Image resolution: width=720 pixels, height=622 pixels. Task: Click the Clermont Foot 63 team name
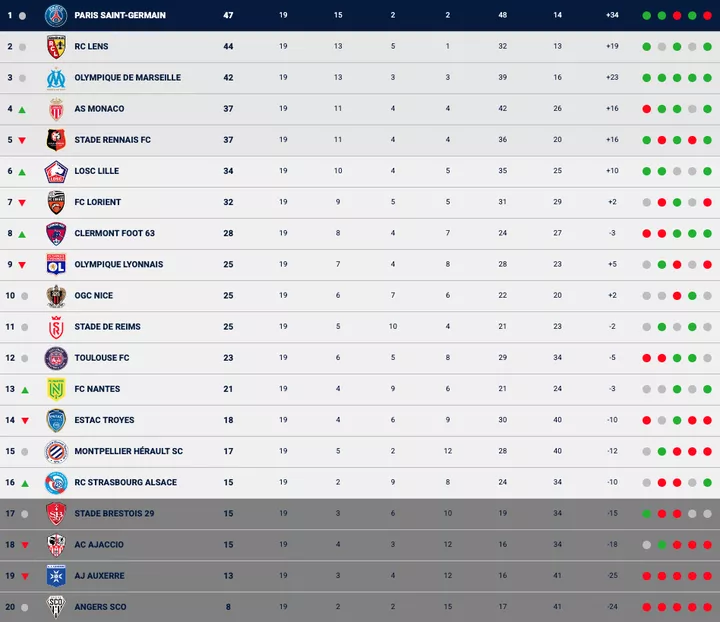point(114,233)
